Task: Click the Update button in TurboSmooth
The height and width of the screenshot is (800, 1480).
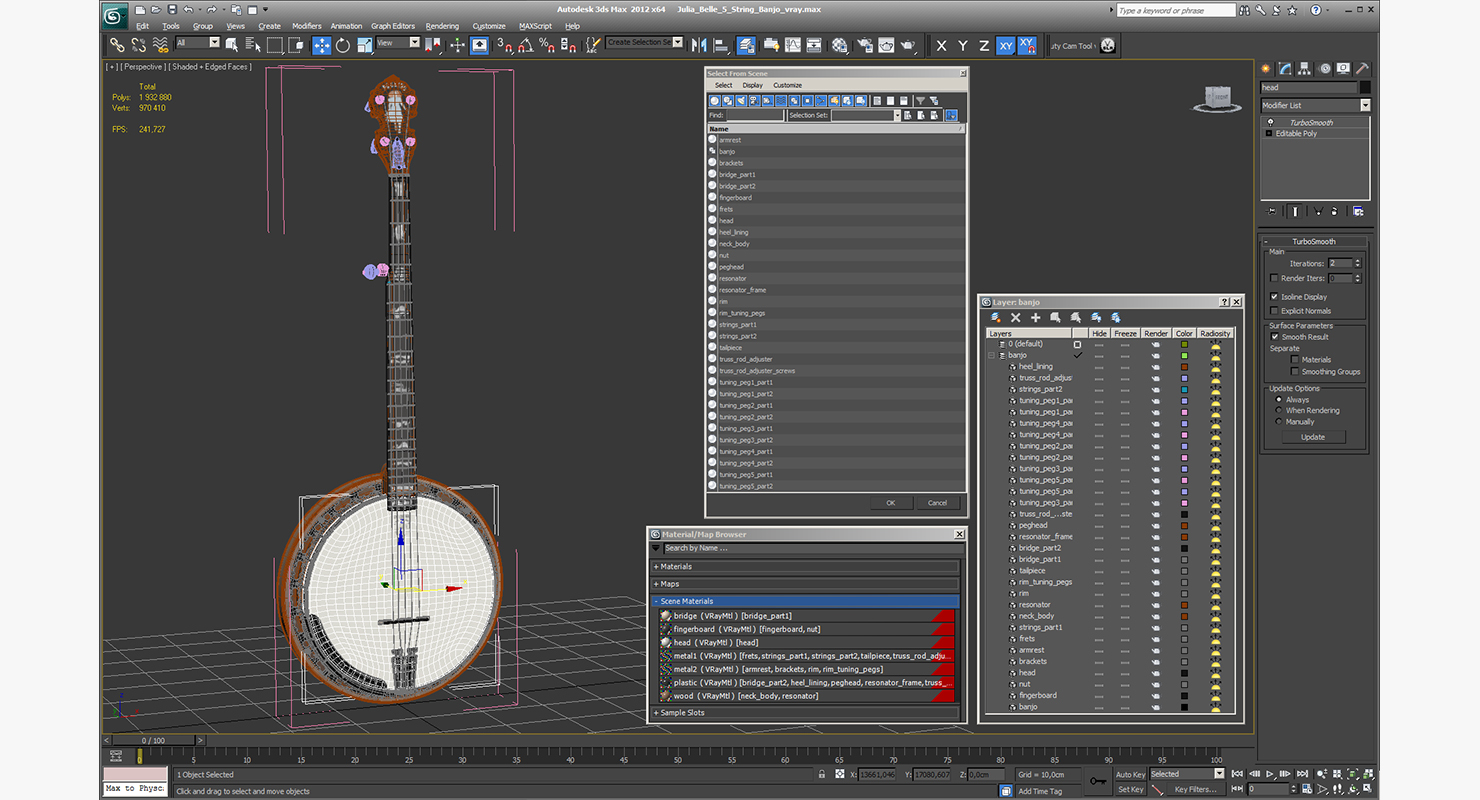Action: pyautogui.click(x=1313, y=437)
